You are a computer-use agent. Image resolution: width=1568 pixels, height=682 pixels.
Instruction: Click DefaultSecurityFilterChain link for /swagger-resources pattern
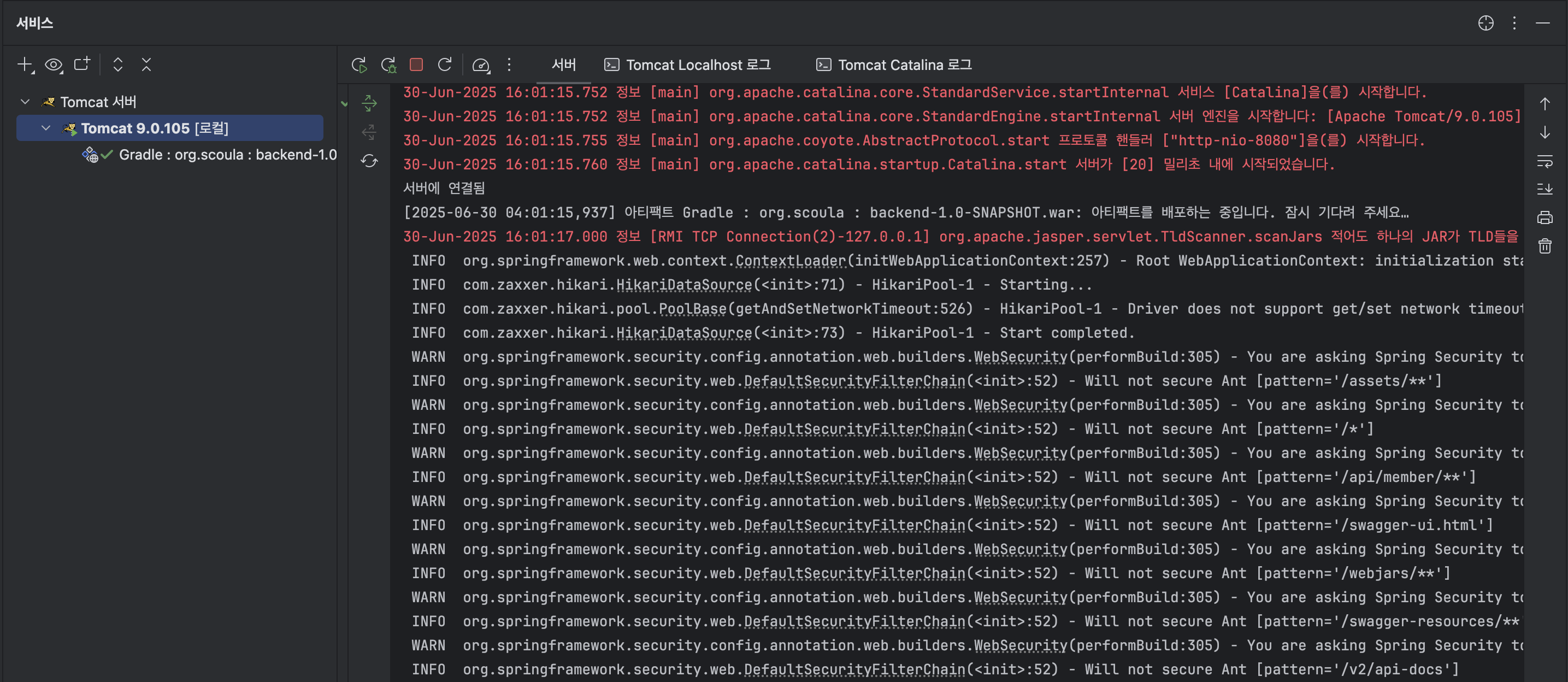pyautogui.click(x=854, y=621)
